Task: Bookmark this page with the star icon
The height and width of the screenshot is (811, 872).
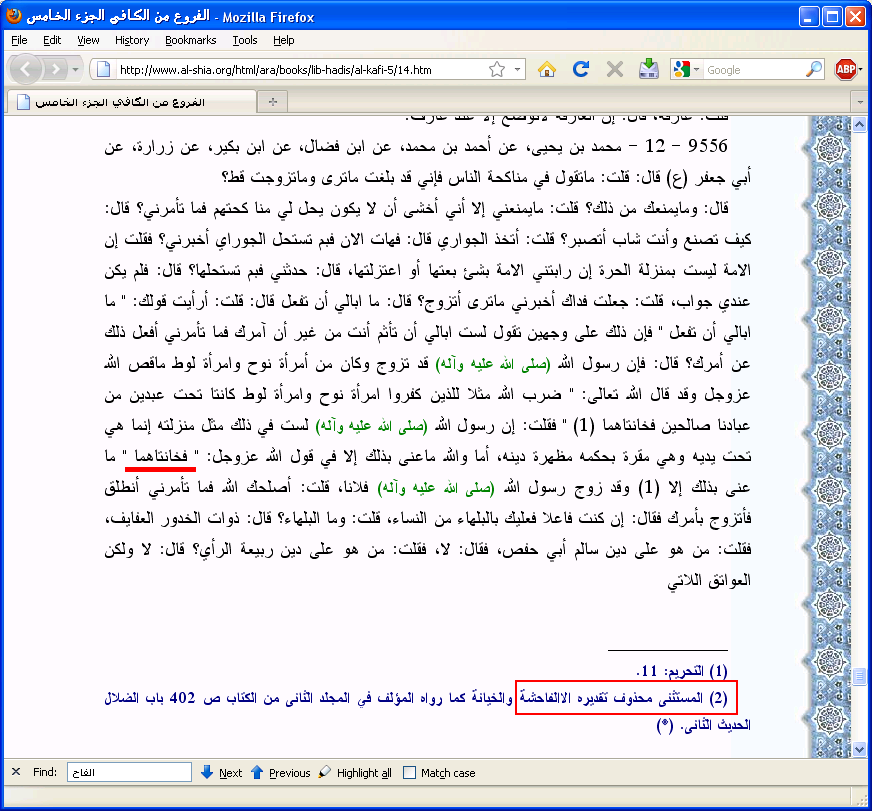Action: click(497, 70)
